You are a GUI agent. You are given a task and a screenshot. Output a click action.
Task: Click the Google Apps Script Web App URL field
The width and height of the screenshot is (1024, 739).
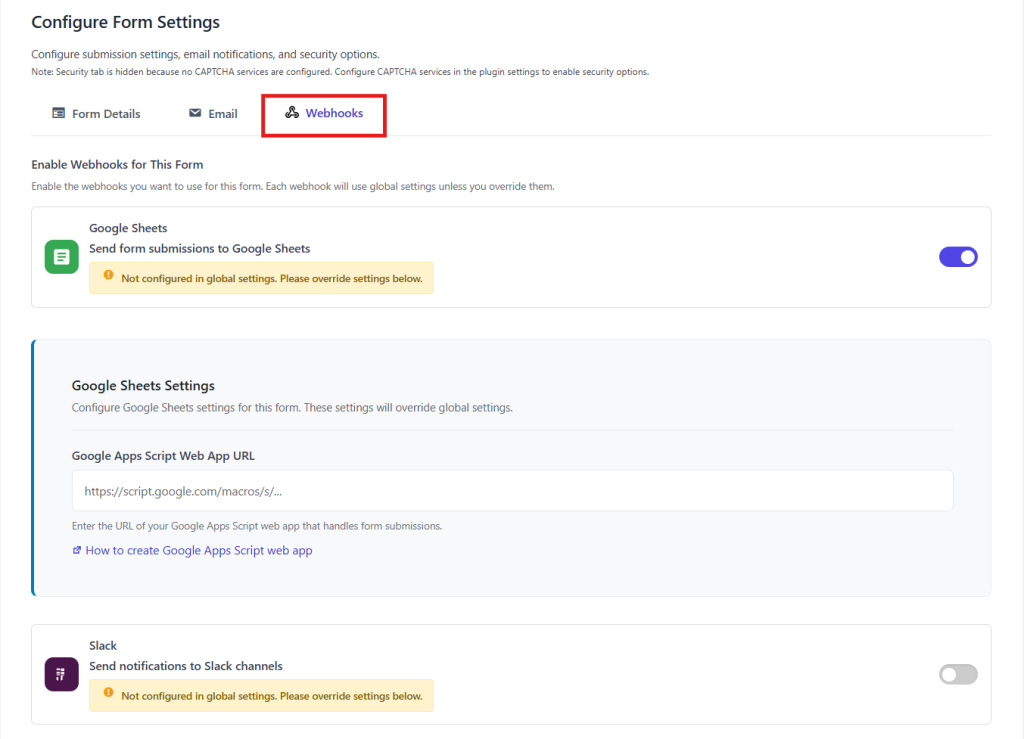click(512, 490)
